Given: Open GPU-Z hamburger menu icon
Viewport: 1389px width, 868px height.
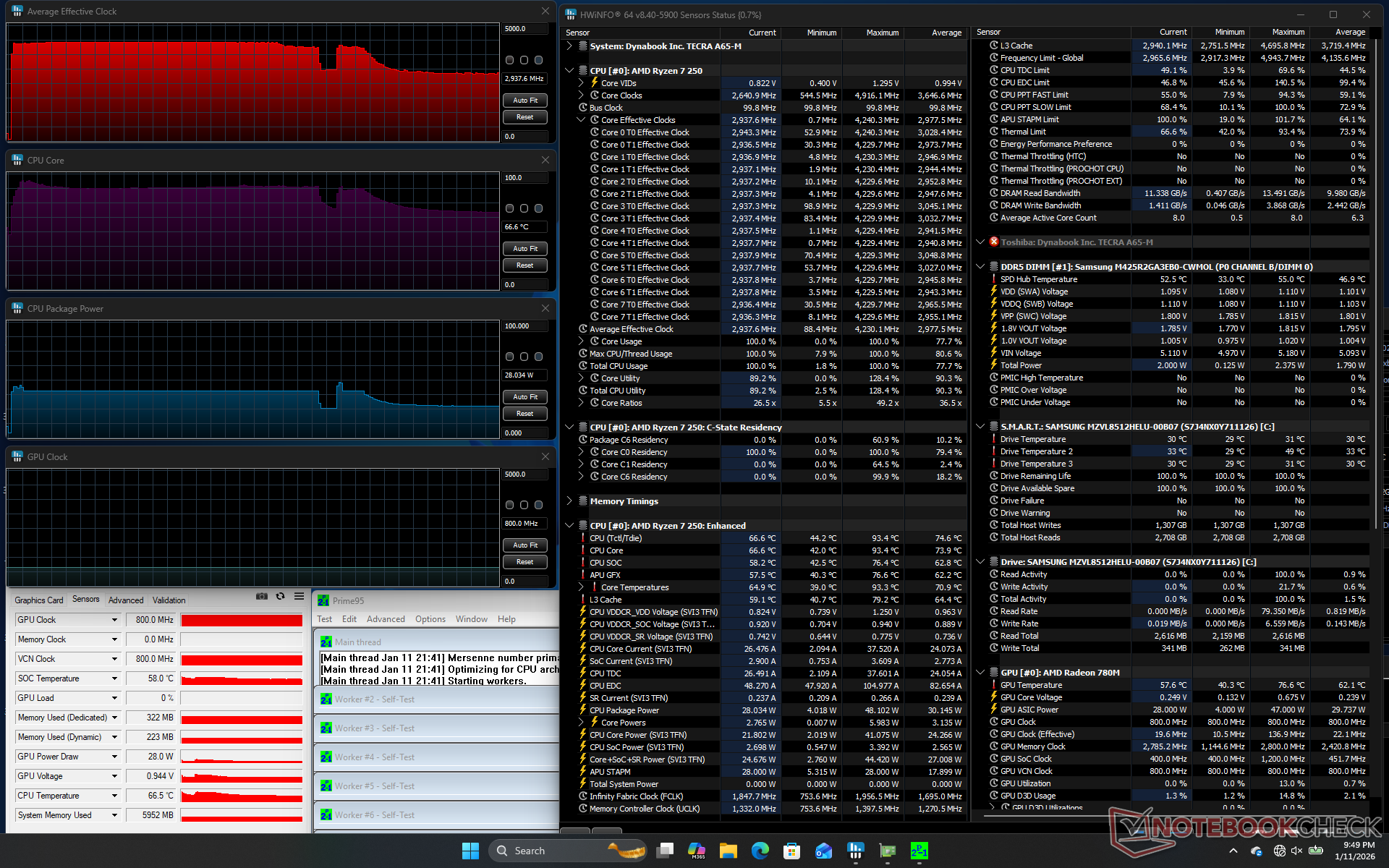Looking at the screenshot, I should tap(299, 597).
